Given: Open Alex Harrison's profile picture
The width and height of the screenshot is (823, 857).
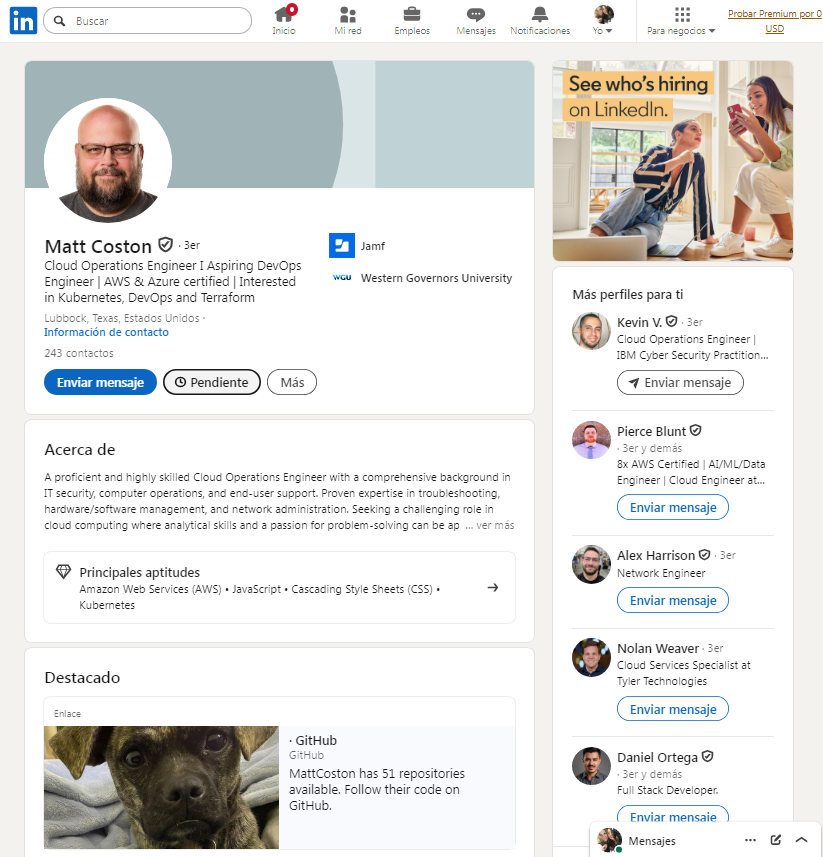Looking at the screenshot, I should 591,564.
